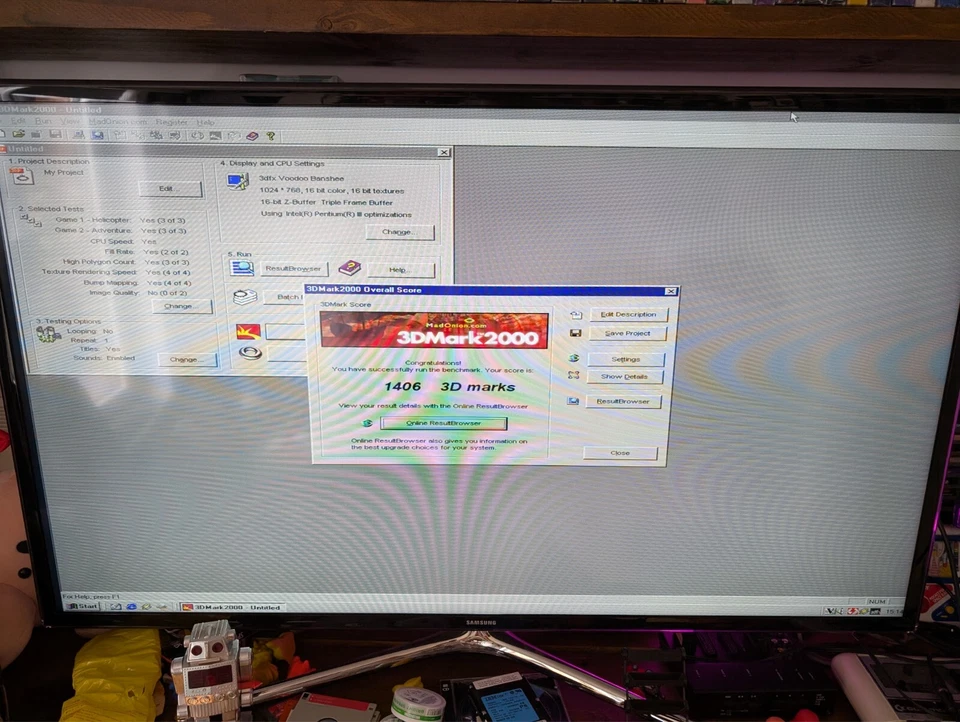The height and width of the screenshot is (722, 960).
Task: Open the Start menu on the taskbar
Action: [x=85, y=606]
